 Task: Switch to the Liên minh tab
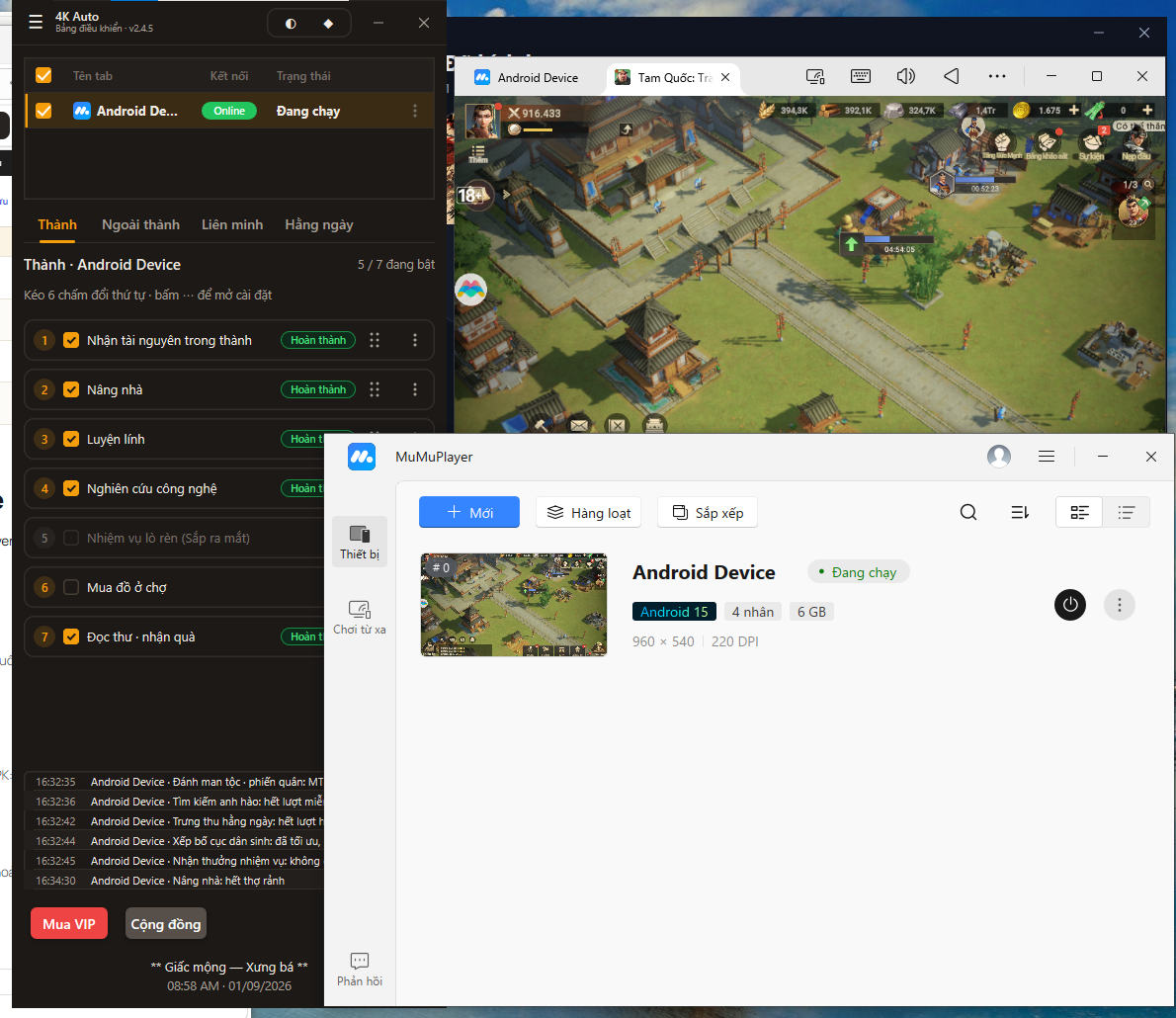[232, 225]
